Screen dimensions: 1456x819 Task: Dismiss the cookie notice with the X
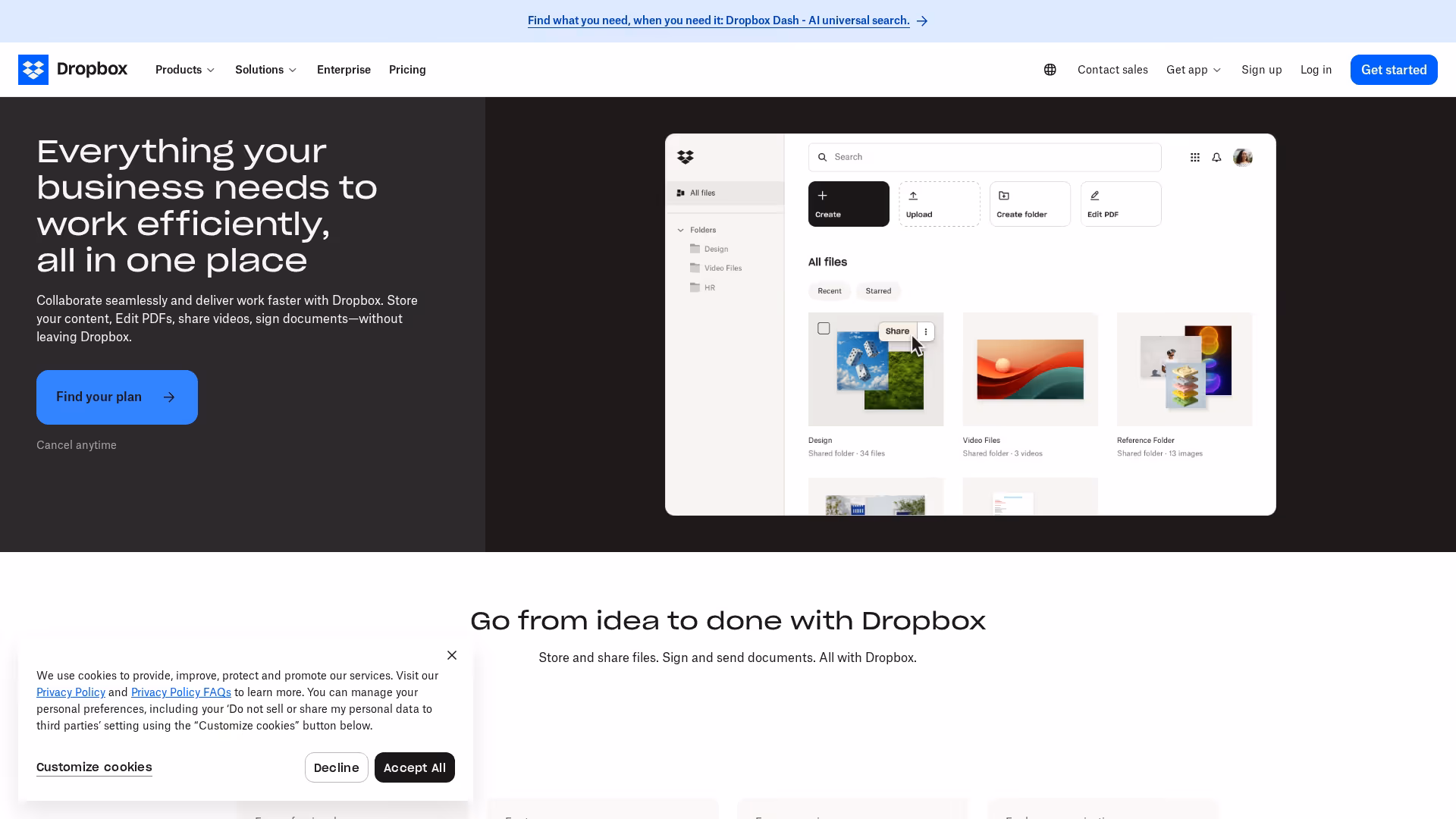pyautogui.click(x=452, y=654)
